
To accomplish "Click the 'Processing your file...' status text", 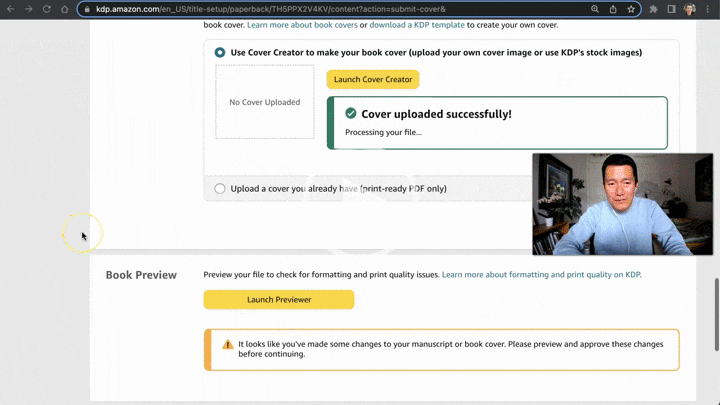I will coord(383,132).
